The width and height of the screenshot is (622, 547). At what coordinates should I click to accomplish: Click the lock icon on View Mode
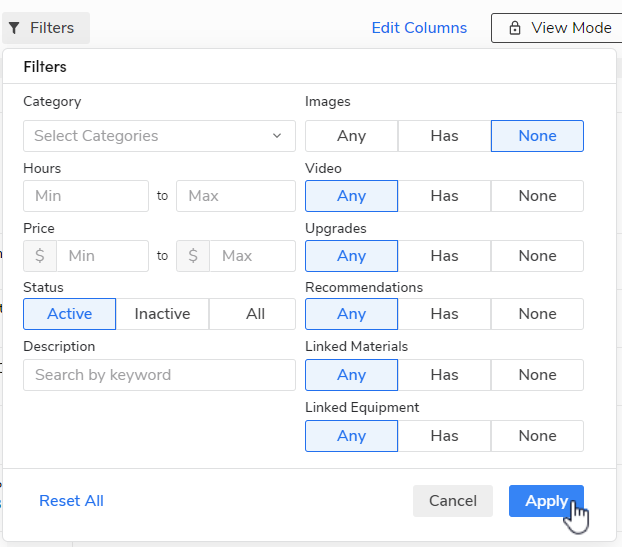pos(515,28)
